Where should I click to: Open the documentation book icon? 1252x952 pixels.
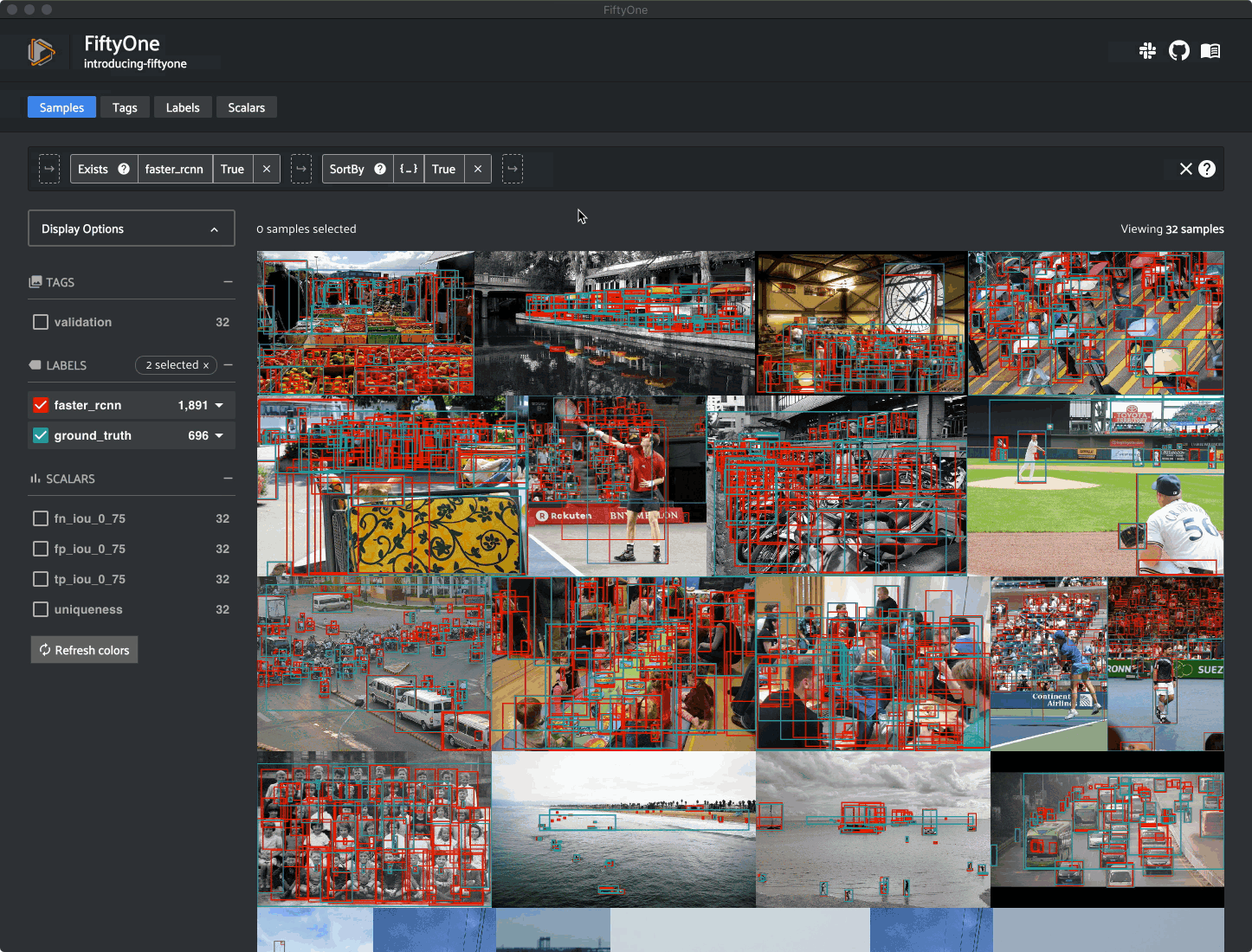pyautogui.click(x=1210, y=51)
